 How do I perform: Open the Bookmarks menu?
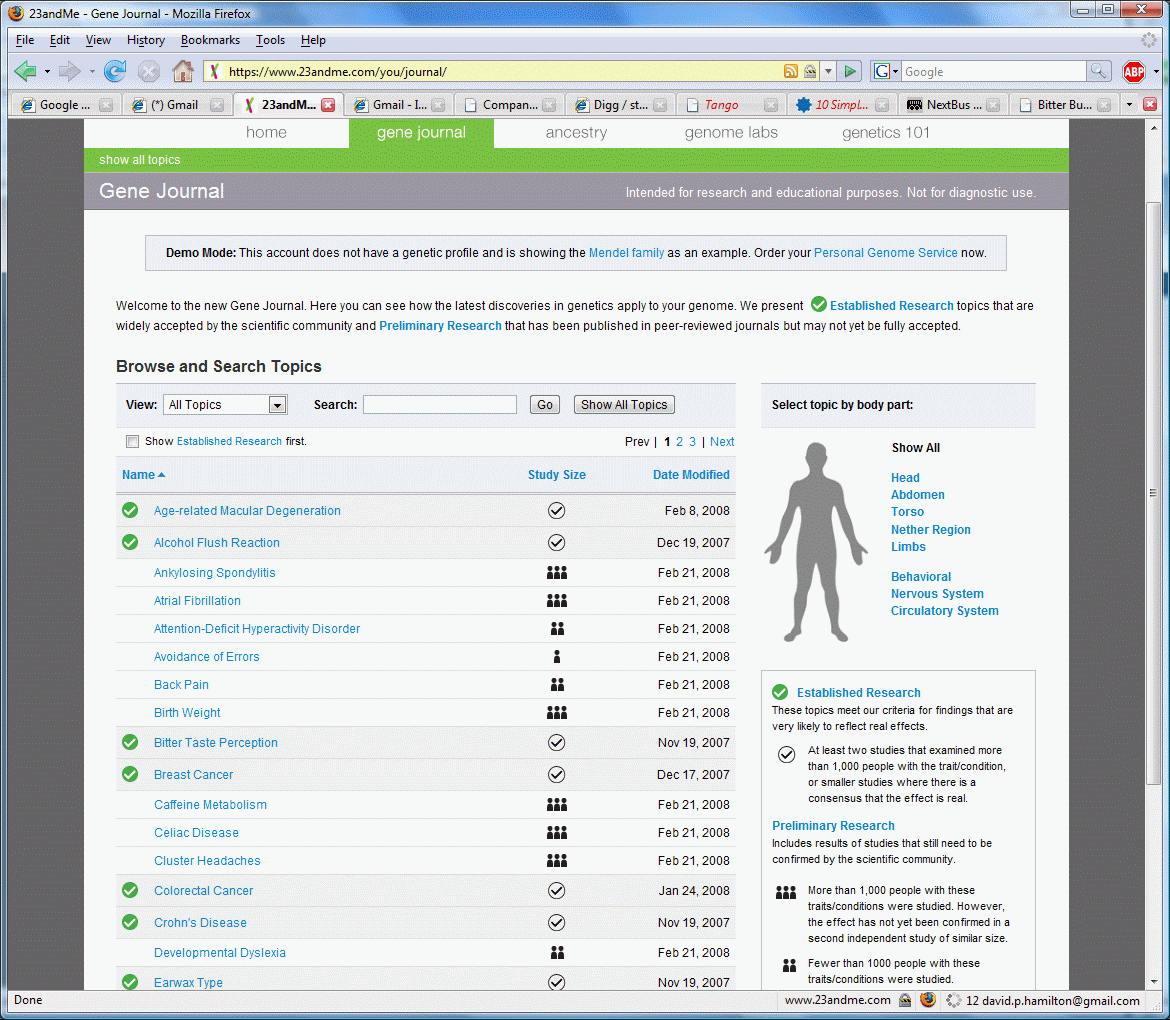[210, 40]
